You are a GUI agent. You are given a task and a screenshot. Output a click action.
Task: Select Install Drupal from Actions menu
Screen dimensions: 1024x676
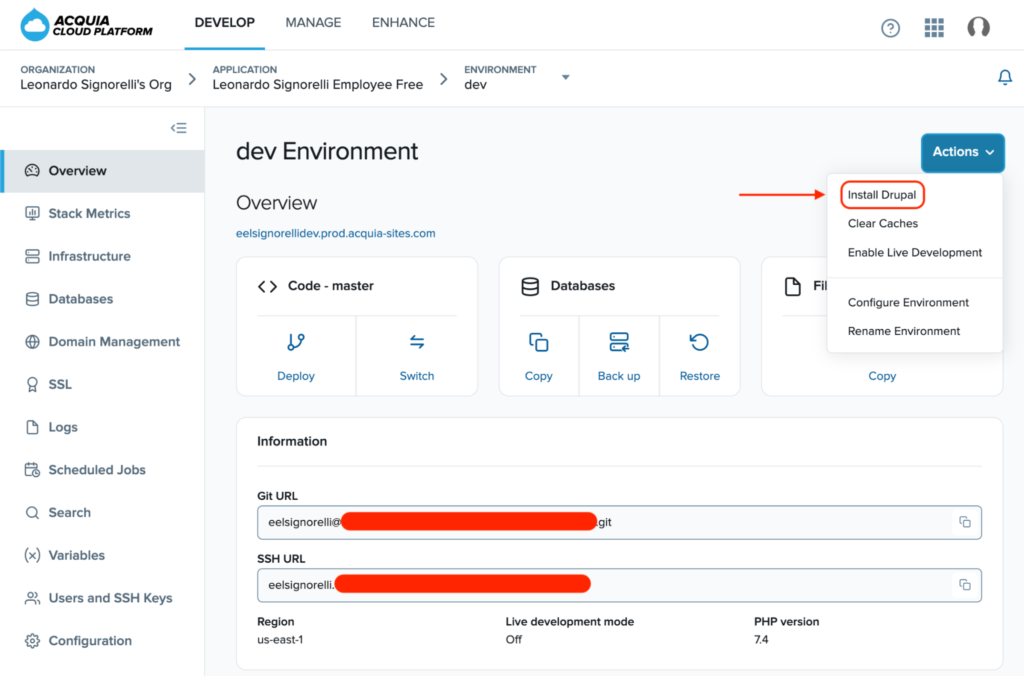click(882, 195)
